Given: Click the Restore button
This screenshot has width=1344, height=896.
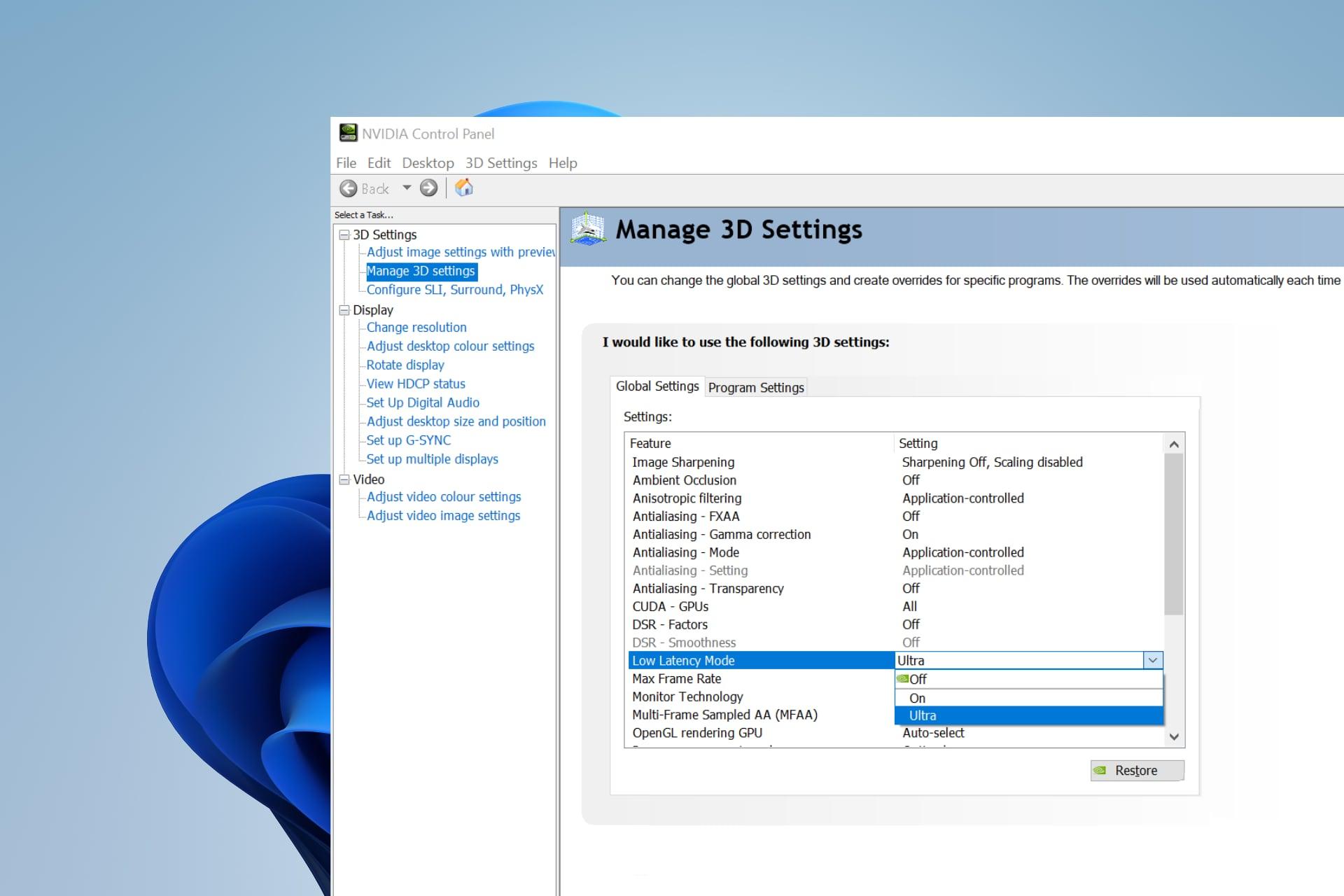Looking at the screenshot, I should 1136,770.
